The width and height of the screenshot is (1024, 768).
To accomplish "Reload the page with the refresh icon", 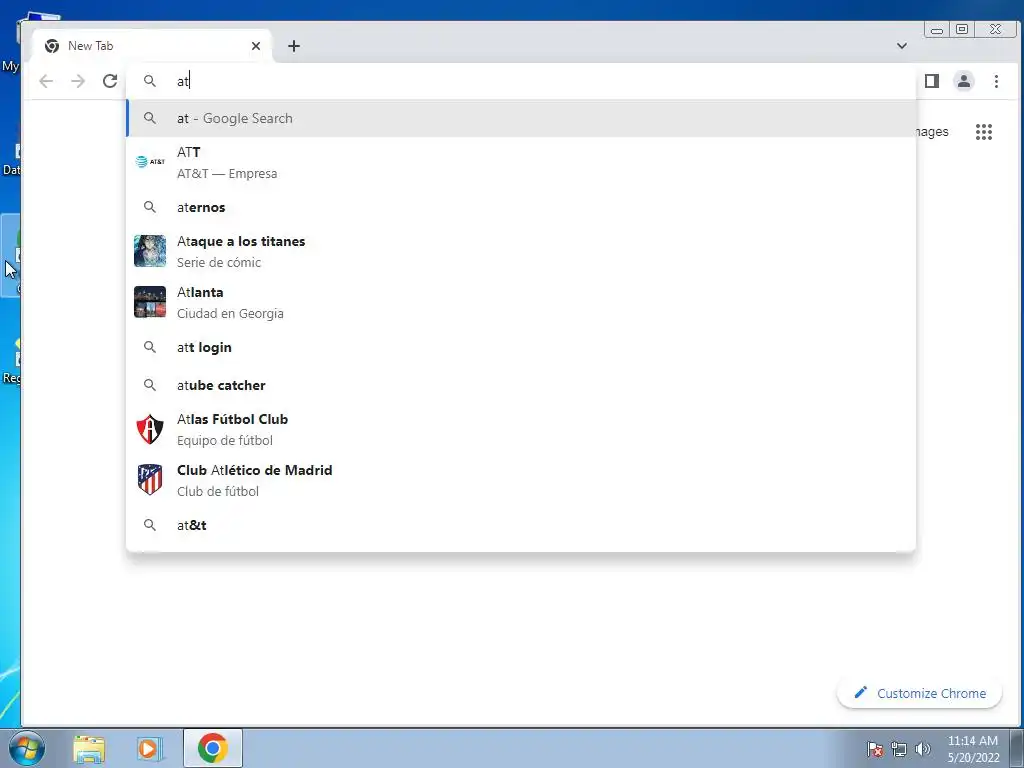I will point(110,81).
